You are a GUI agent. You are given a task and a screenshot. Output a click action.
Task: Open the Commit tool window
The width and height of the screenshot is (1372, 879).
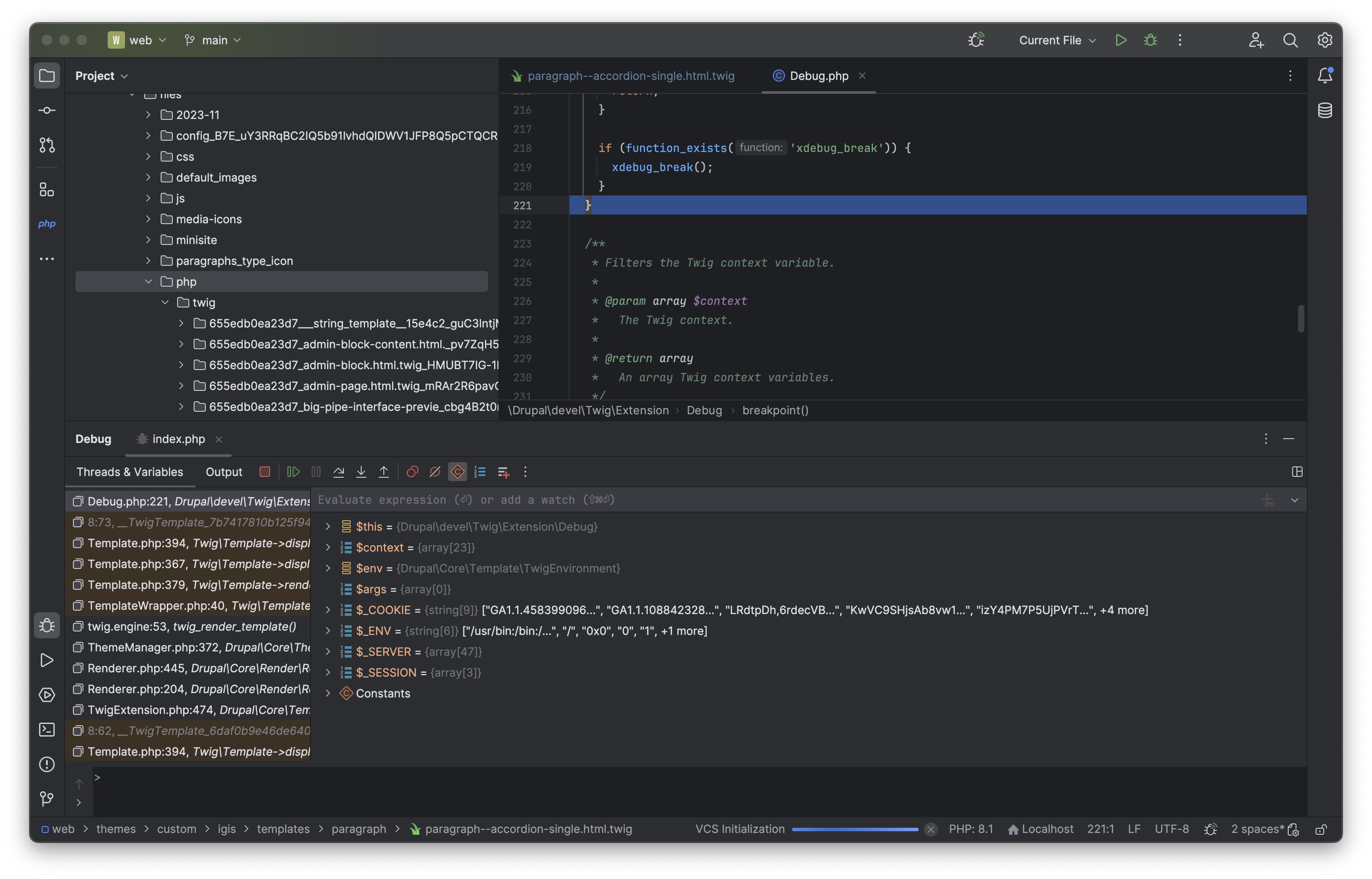47,110
